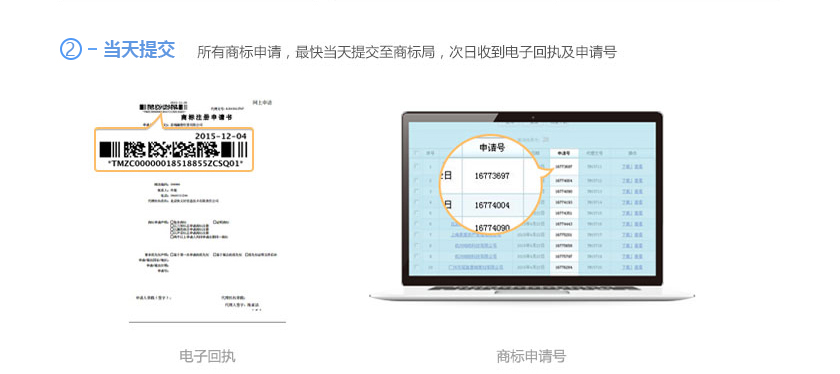Click the laptop webcam dot
Screen dimensions: 840x374
[x=532, y=117]
